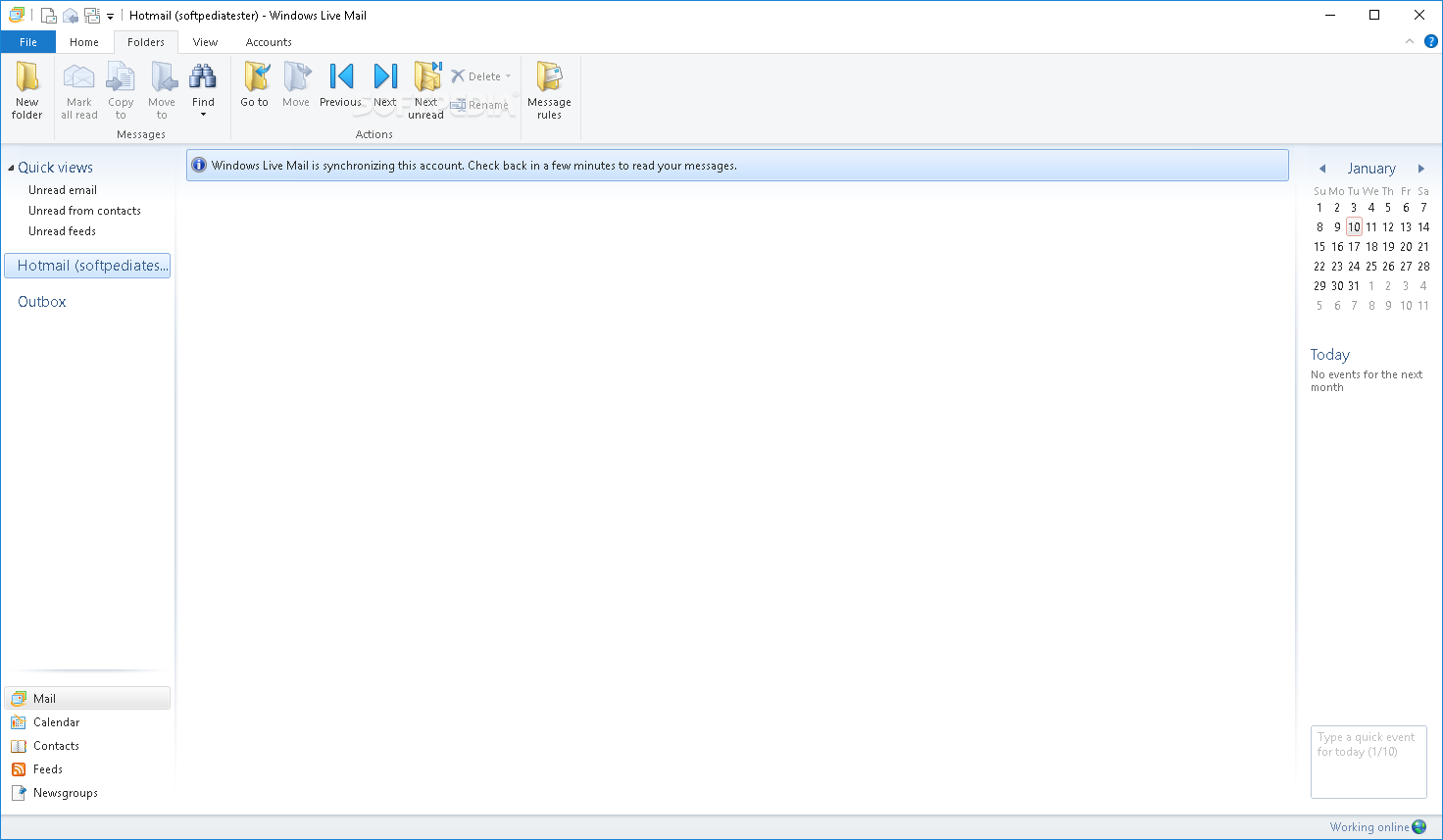1443x840 pixels.
Task: Open the Delete dropdown arrow
Action: point(508,76)
